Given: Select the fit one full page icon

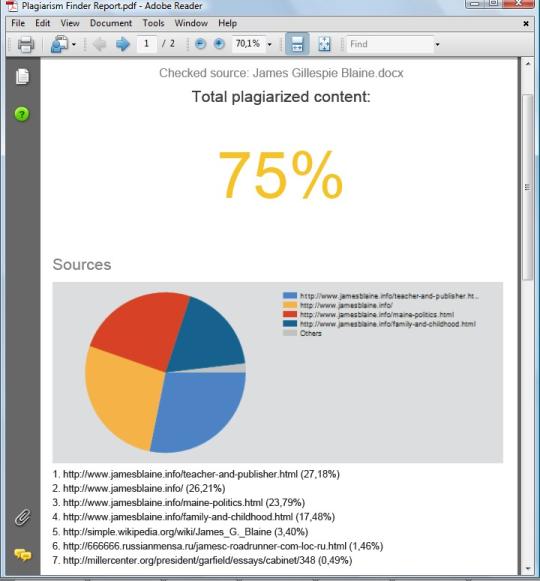Looking at the screenshot, I should pos(324,44).
